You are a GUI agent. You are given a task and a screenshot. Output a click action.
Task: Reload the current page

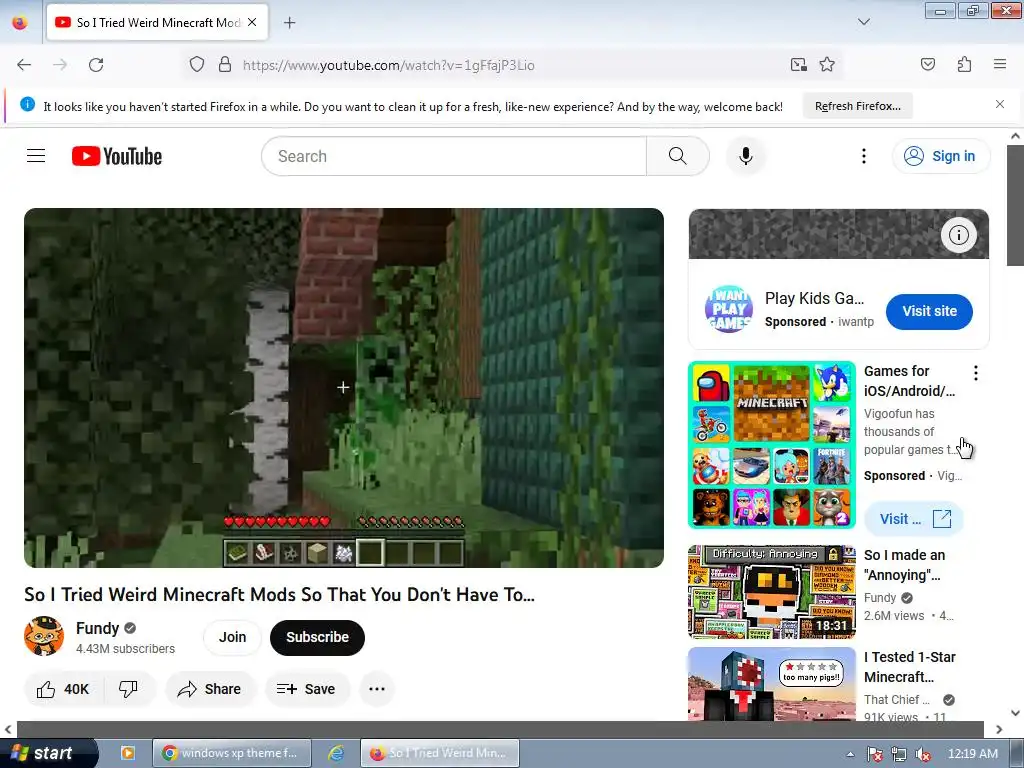click(x=96, y=65)
